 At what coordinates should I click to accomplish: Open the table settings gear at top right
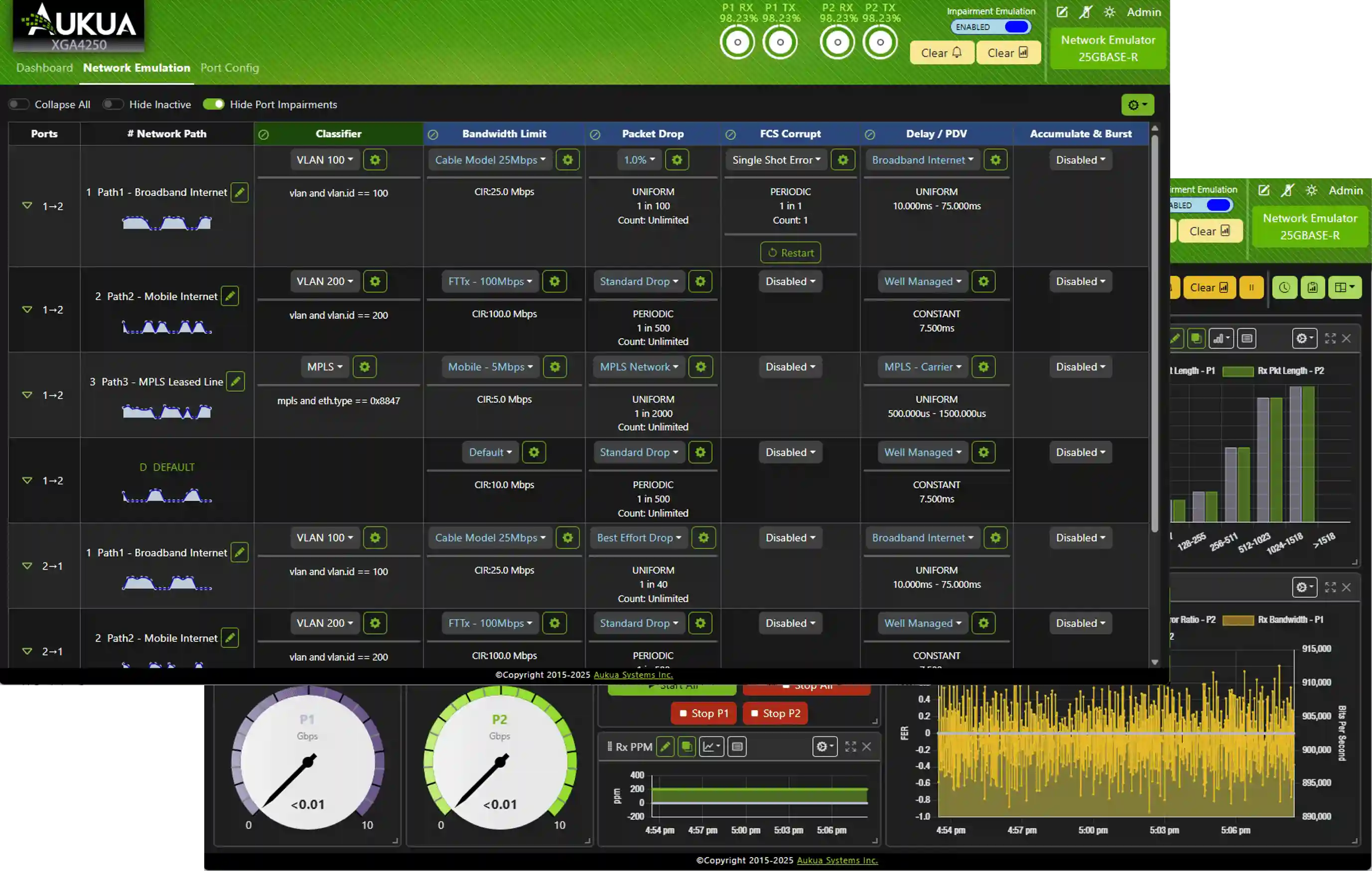1137,105
